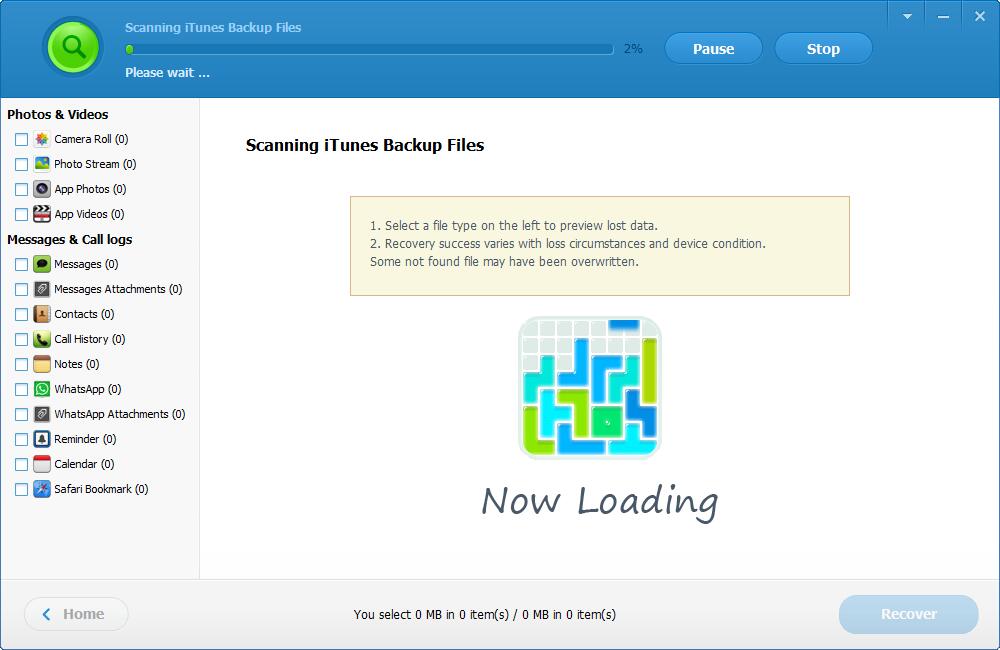This screenshot has width=1000, height=650.
Task: Select the Messages Attachments paperclip icon
Action: click(x=42, y=289)
